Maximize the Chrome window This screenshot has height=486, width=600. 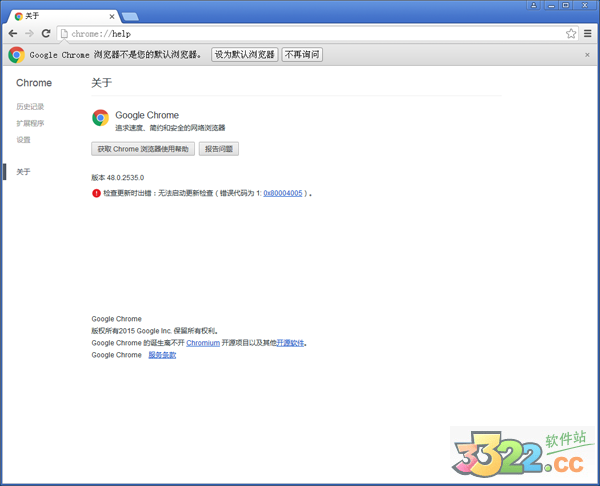tap(566, 5)
